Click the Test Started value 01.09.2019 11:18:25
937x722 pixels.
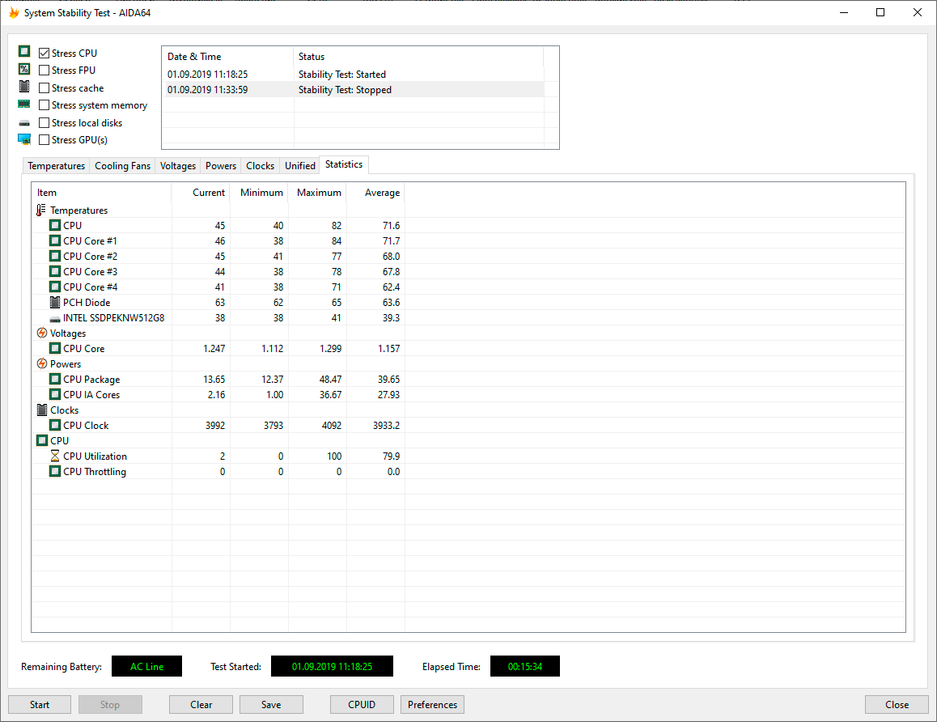coord(332,666)
